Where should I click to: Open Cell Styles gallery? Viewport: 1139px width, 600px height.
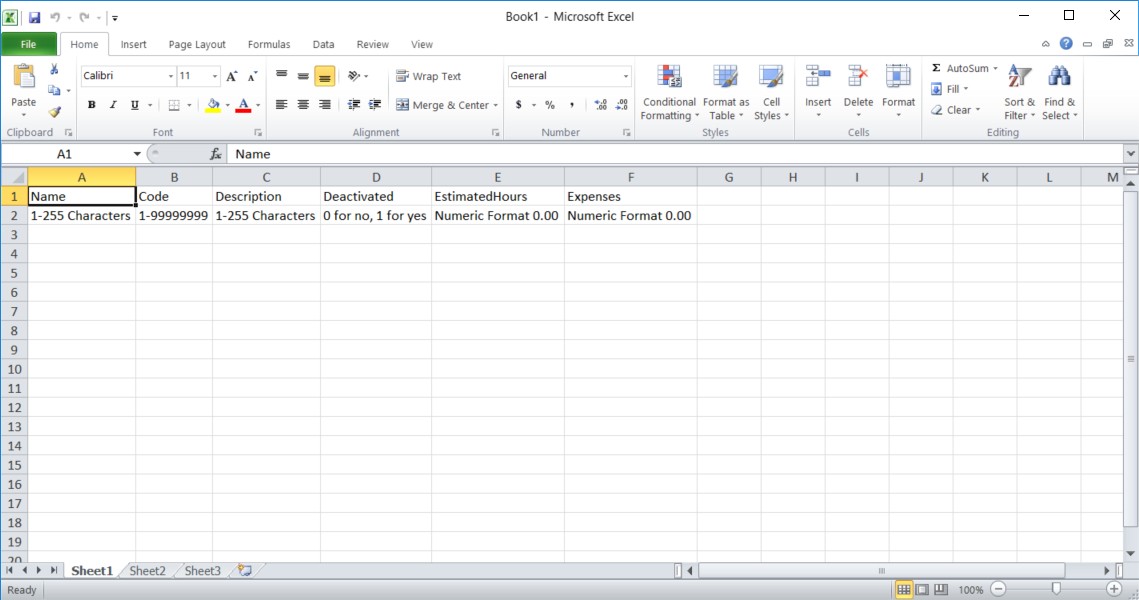pyautogui.click(x=771, y=92)
